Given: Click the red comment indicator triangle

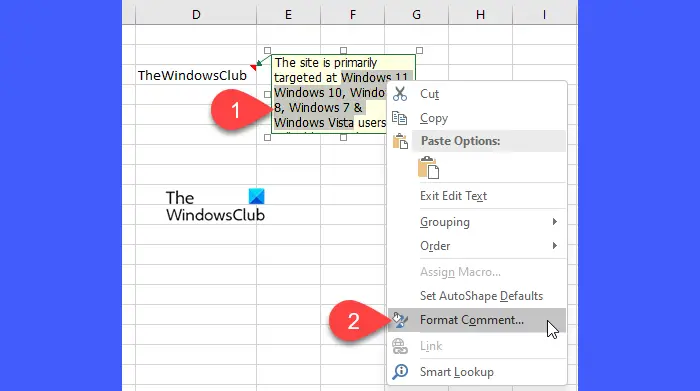Looking at the screenshot, I should tap(254, 67).
